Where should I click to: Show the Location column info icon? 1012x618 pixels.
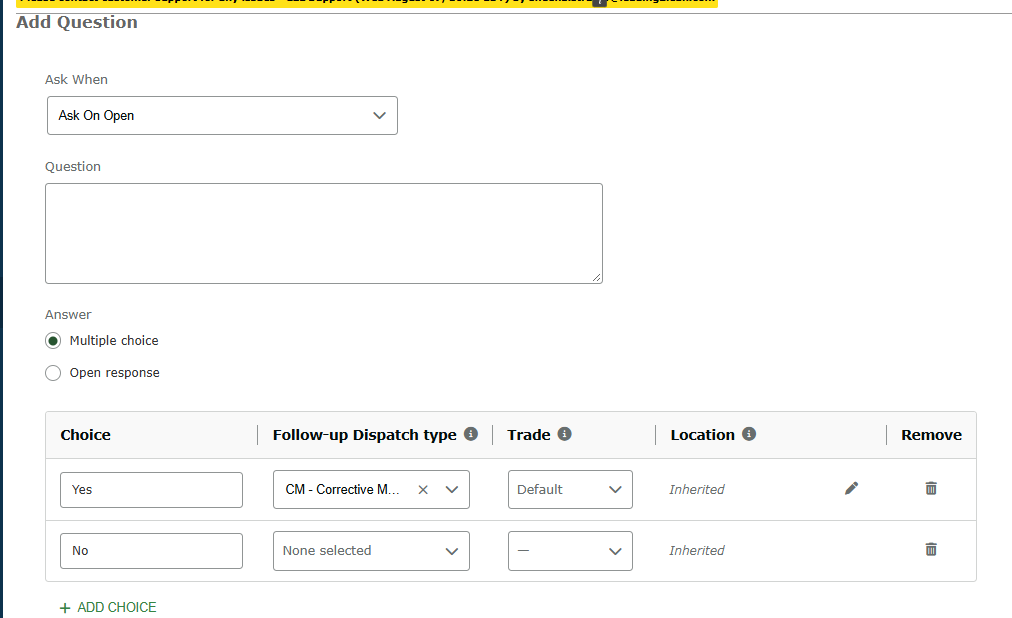[749, 434]
